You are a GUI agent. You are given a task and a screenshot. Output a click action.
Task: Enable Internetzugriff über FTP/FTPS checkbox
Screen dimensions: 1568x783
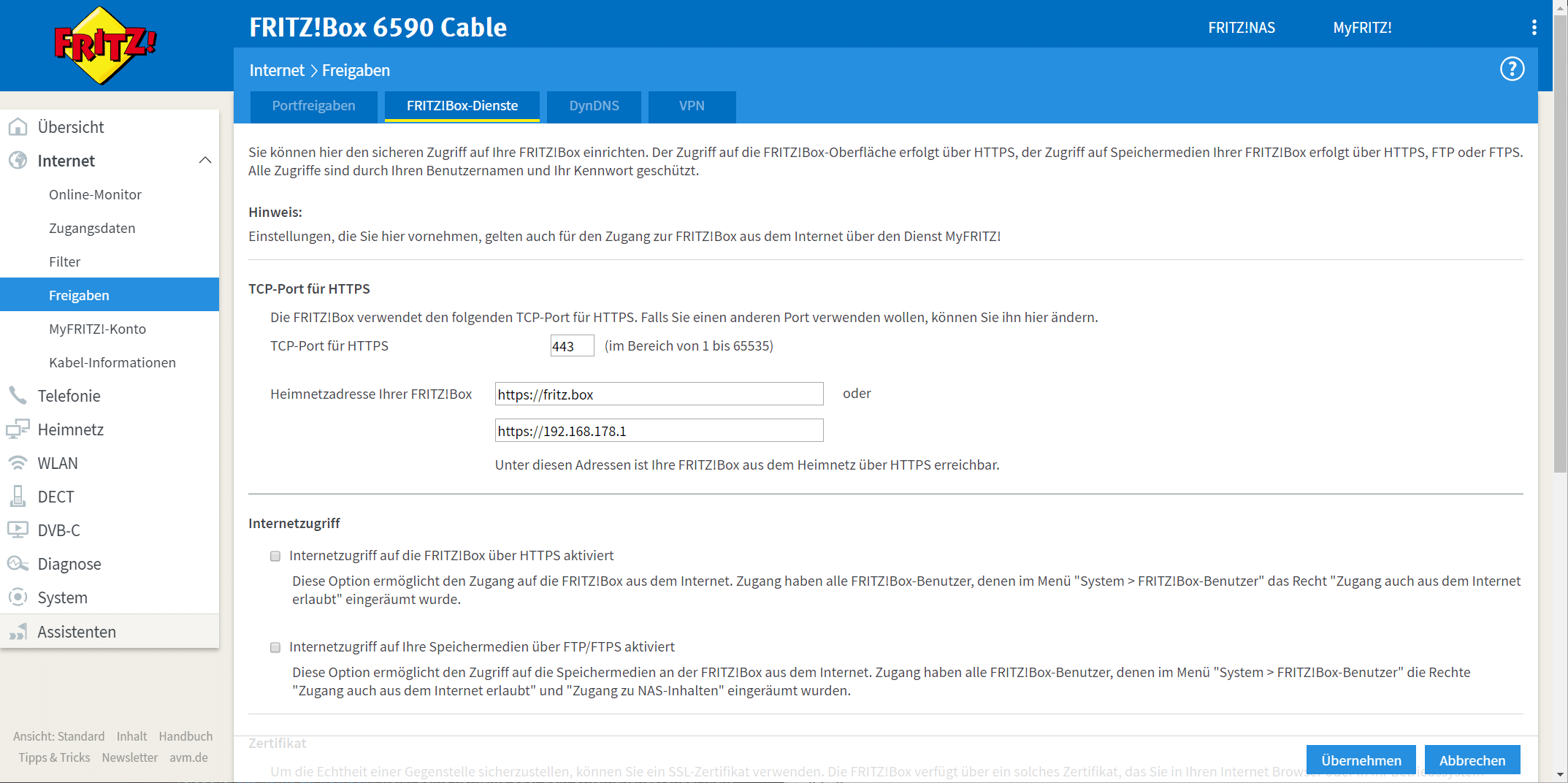pos(275,647)
